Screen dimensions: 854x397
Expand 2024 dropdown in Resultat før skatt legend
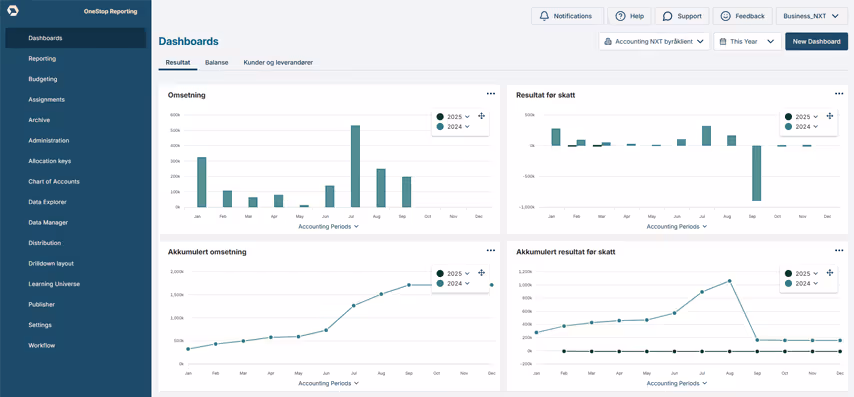[x=815, y=126]
